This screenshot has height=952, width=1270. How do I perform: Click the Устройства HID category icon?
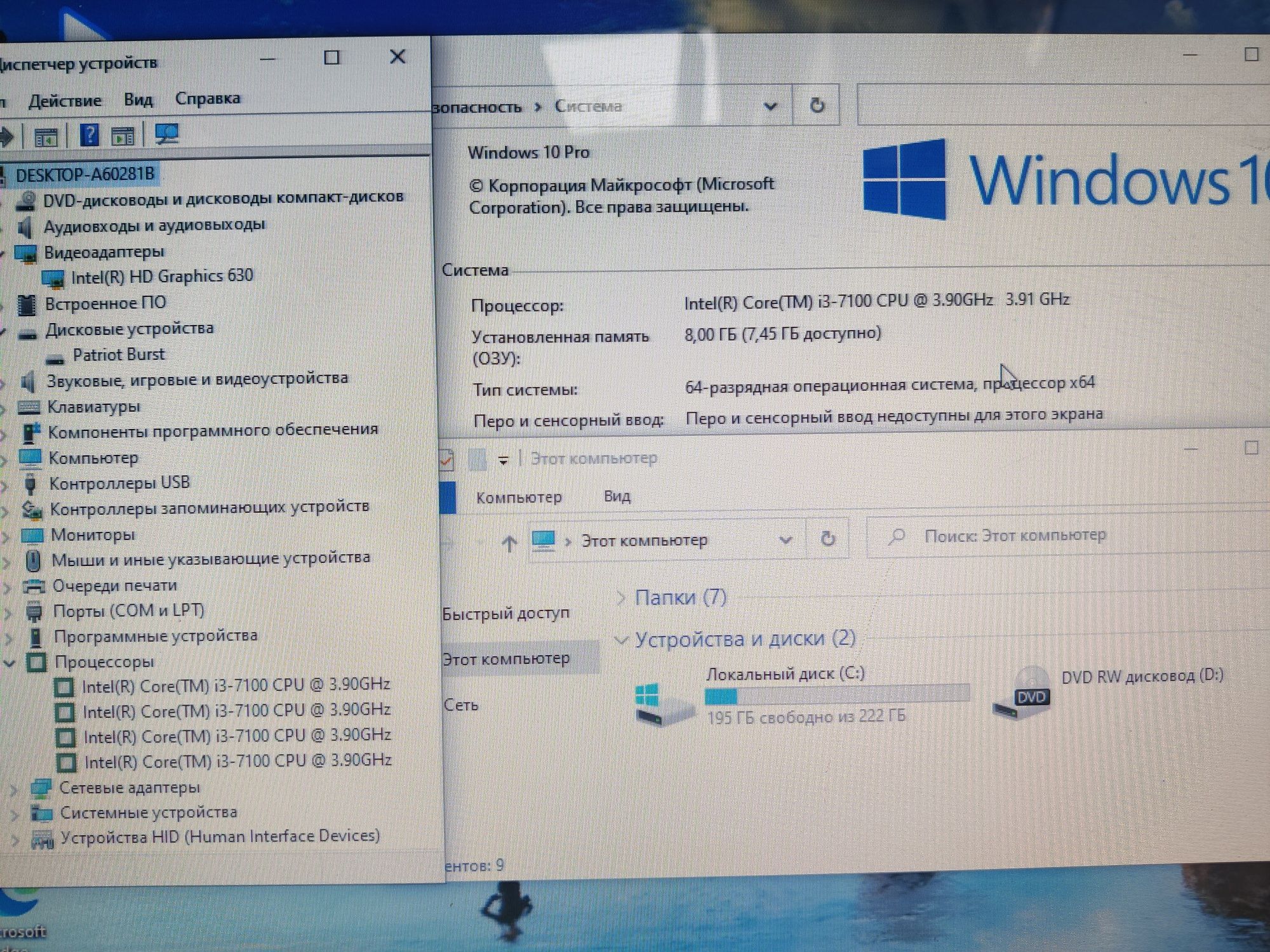point(43,839)
